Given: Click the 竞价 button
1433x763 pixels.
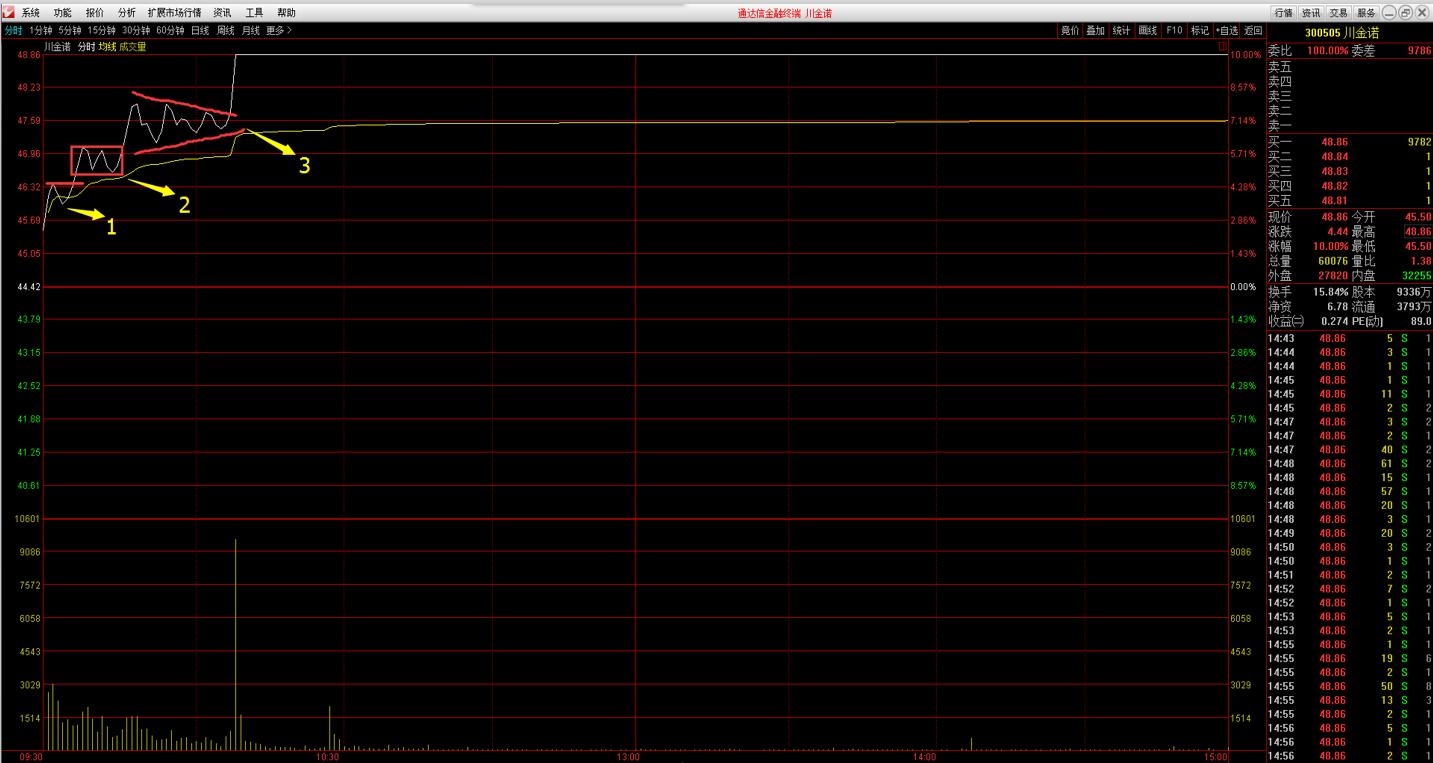Looking at the screenshot, I should pyautogui.click(x=1070, y=31).
